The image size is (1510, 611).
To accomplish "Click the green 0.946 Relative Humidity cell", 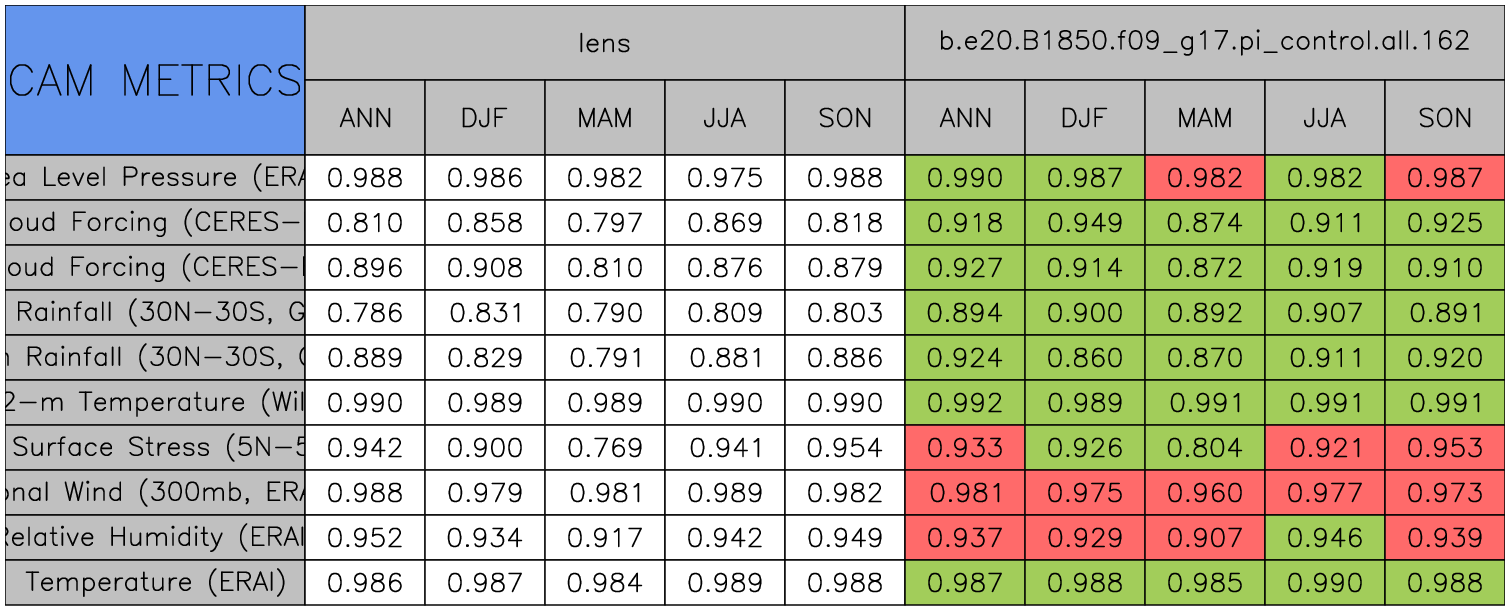I will coord(1324,538).
